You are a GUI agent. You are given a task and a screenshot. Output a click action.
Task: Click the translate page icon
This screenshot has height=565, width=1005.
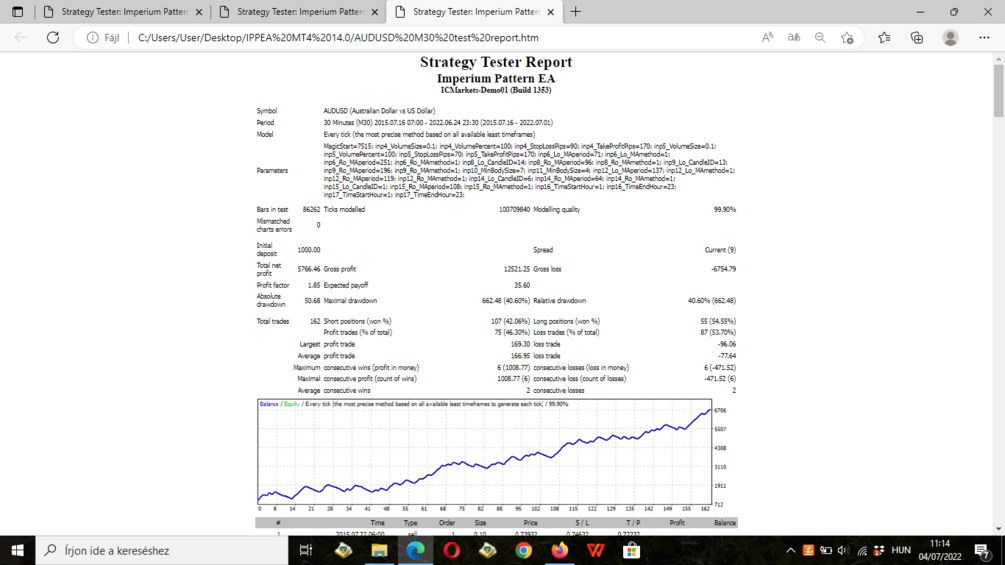793,38
